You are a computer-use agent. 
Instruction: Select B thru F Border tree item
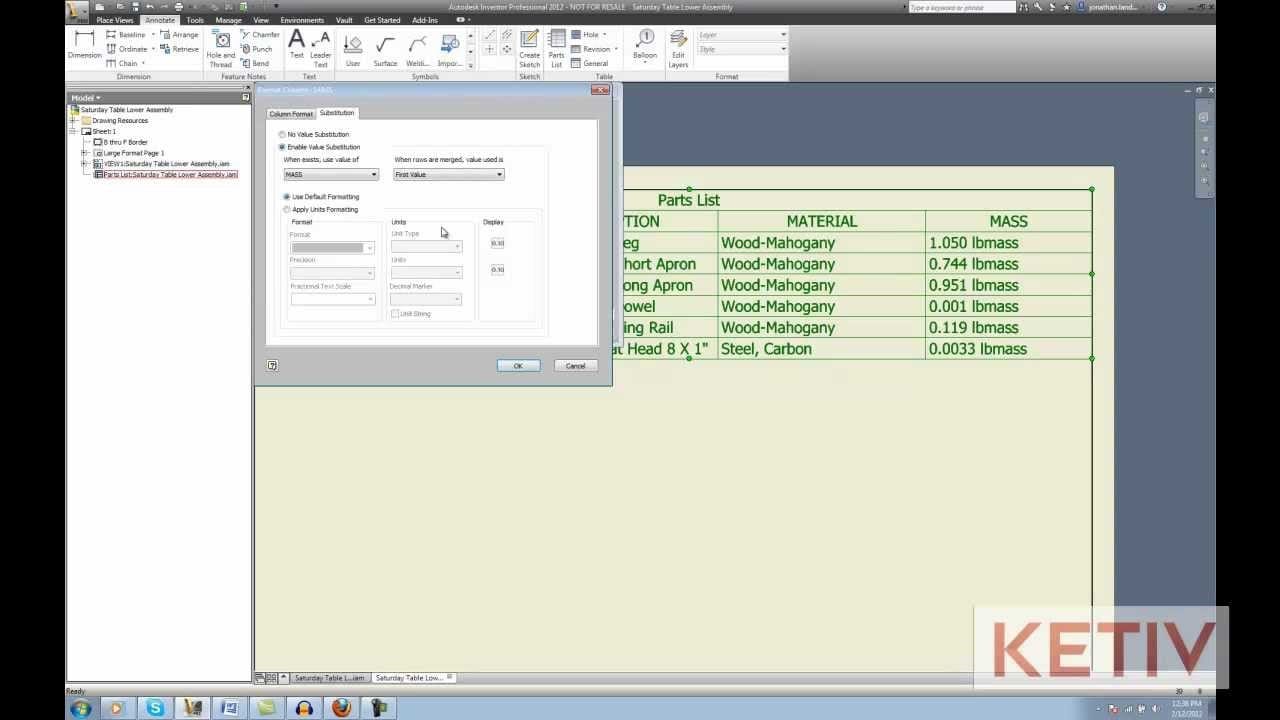[x=125, y=142]
